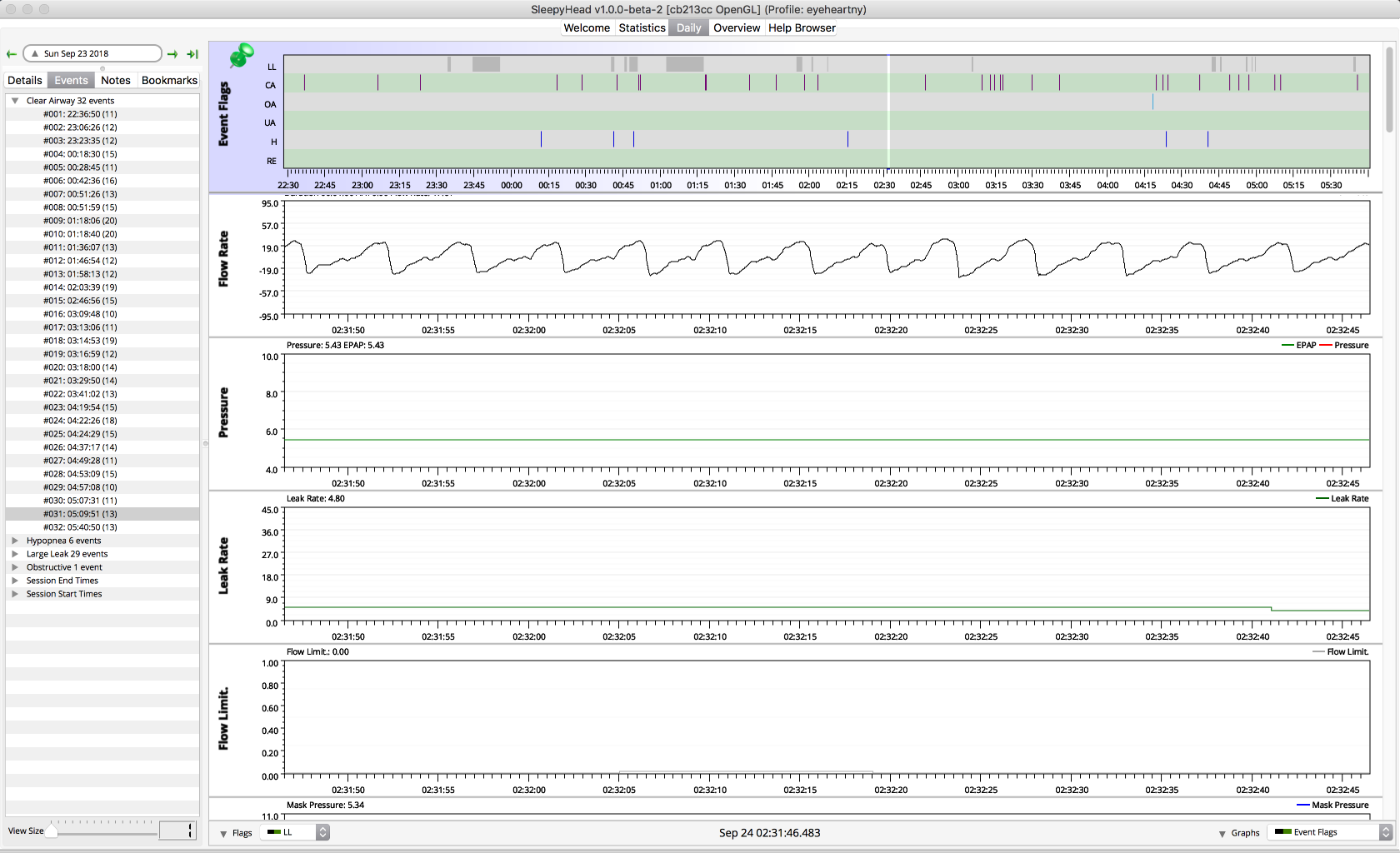Switch to the Bookmarks tab
This screenshot has width=1400, height=853.
click(x=169, y=80)
